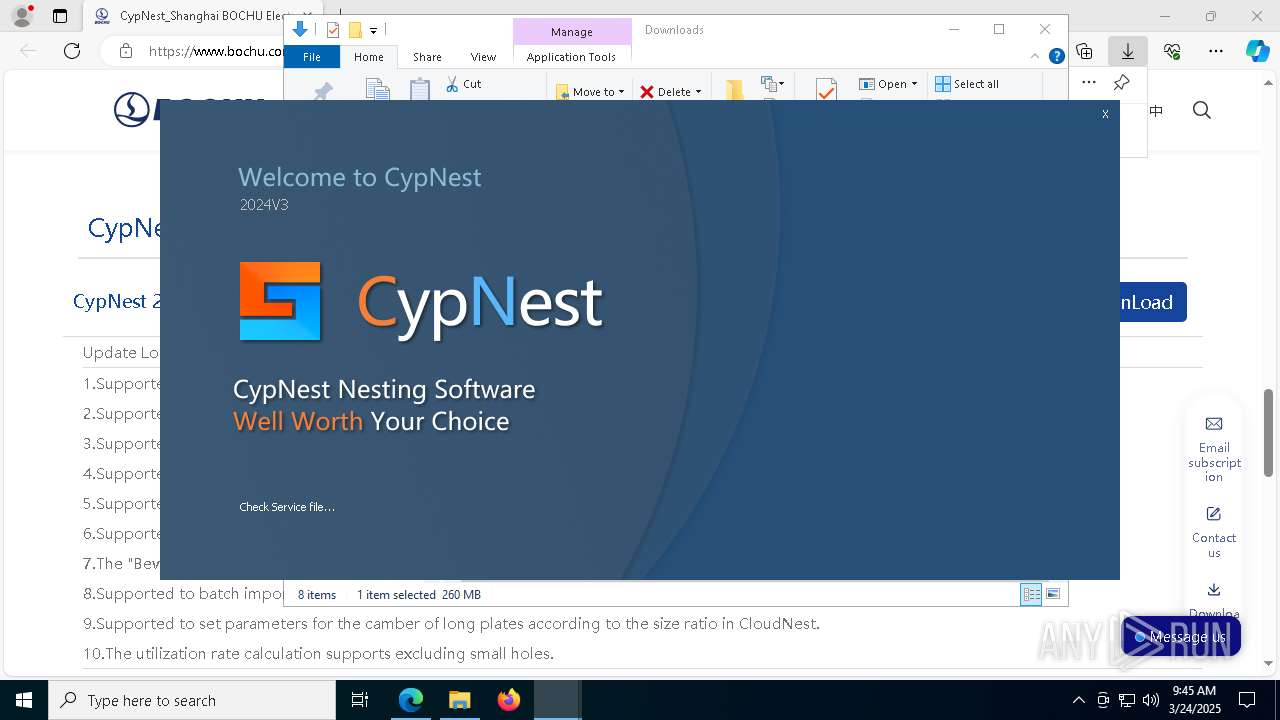The width and height of the screenshot is (1280, 720).
Task: Select Application Tools tab in Explorer
Action: [x=571, y=57]
